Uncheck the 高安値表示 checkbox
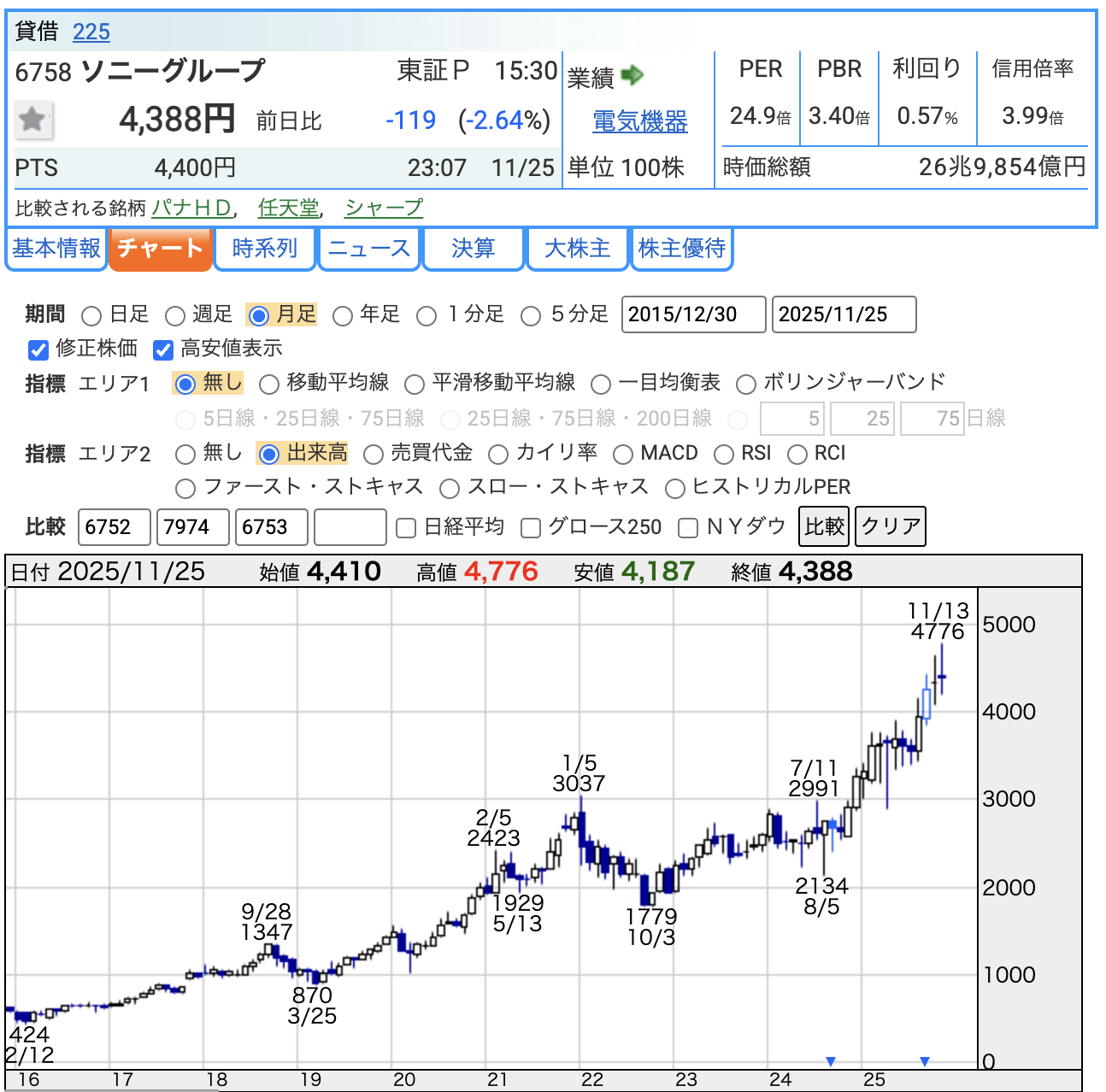This screenshot has width=1106, height=1092. coord(163,349)
